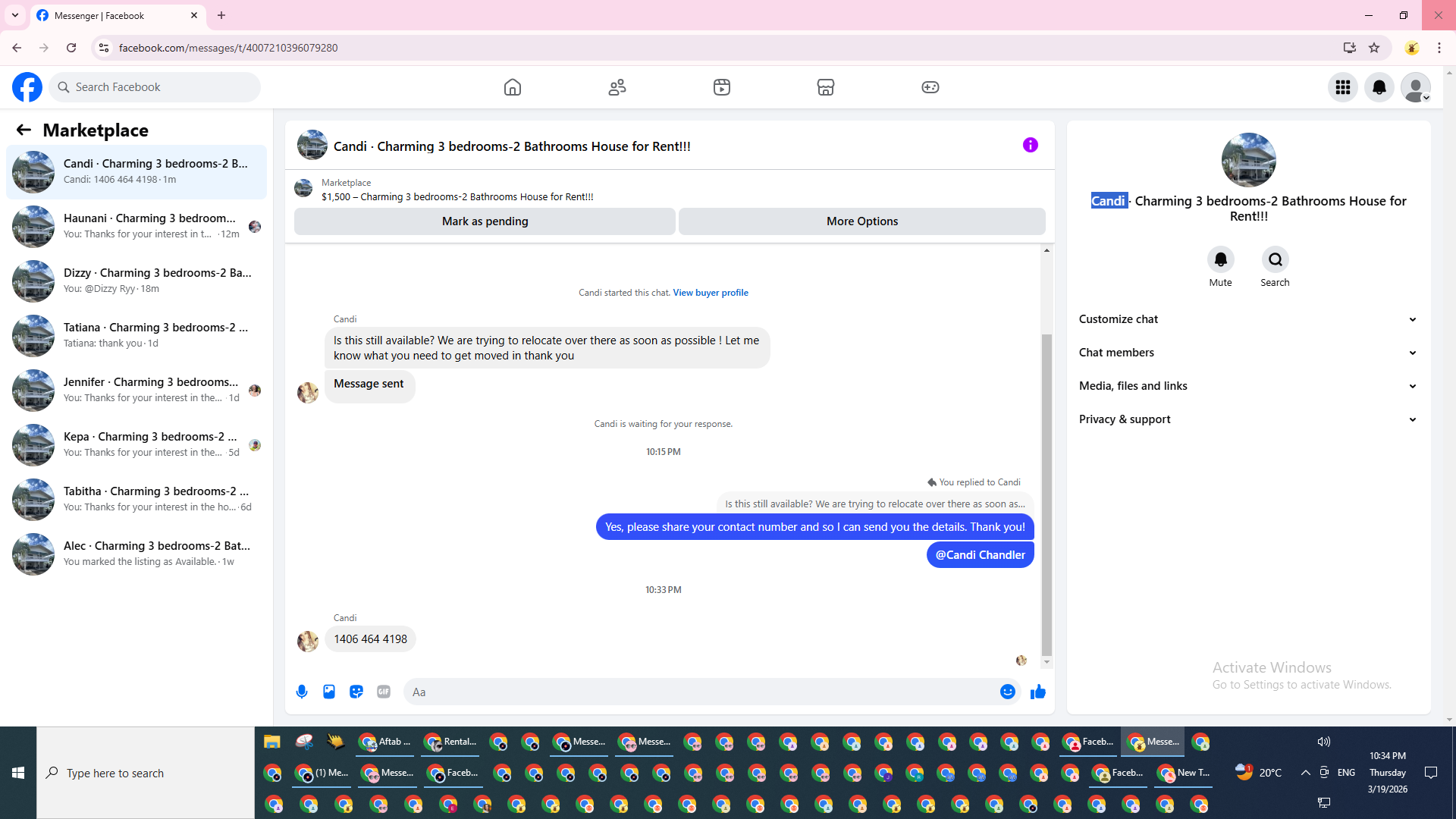Open the Facebook Marketplace nav icon

(x=826, y=87)
